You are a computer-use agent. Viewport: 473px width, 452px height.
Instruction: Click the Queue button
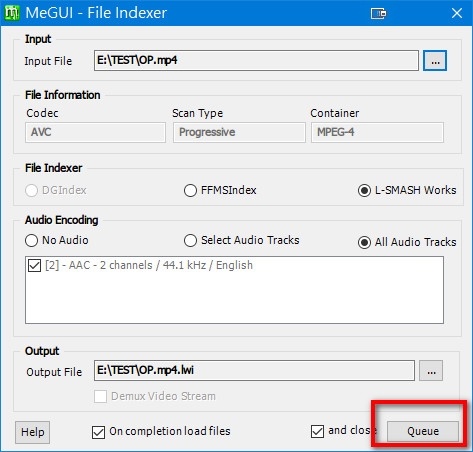(423, 431)
